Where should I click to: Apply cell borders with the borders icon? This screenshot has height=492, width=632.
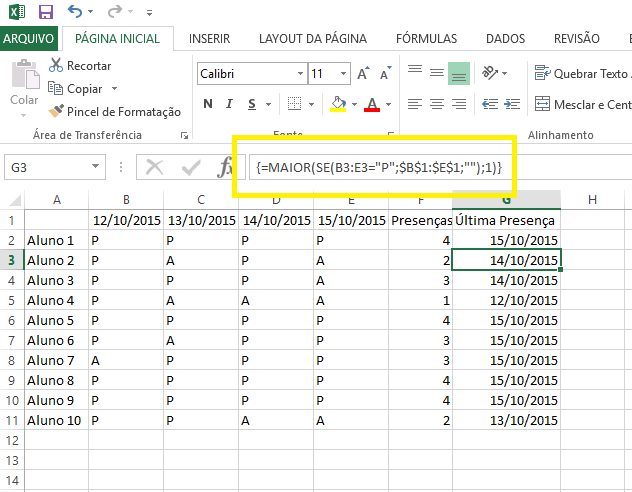pyautogui.click(x=294, y=104)
